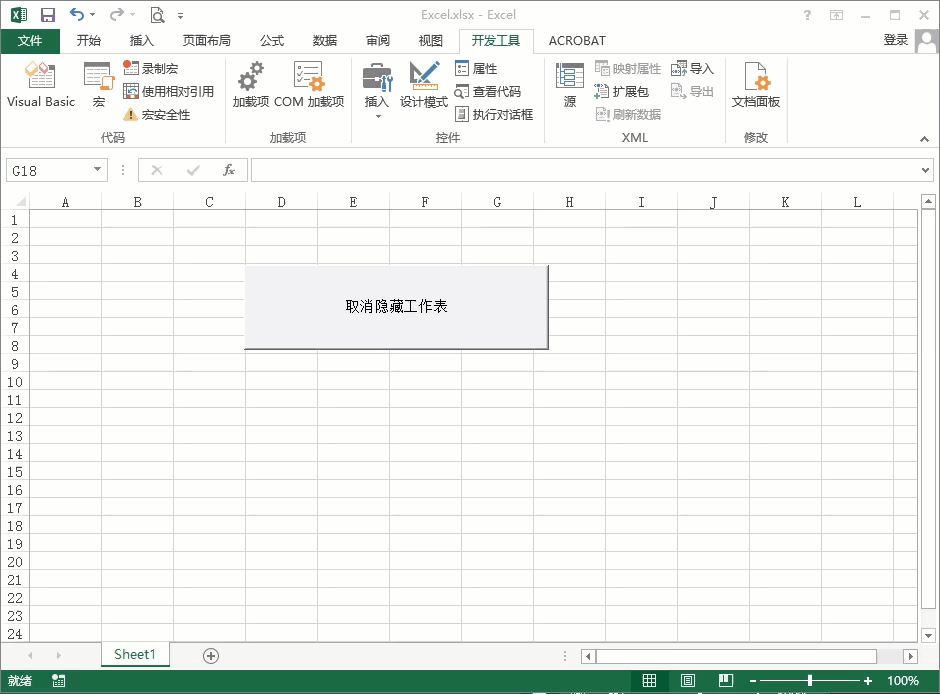Image resolution: width=940 pixels, height=694 pixels.
Task: Open the Name Box dropdown
Action: coord(97,170)
